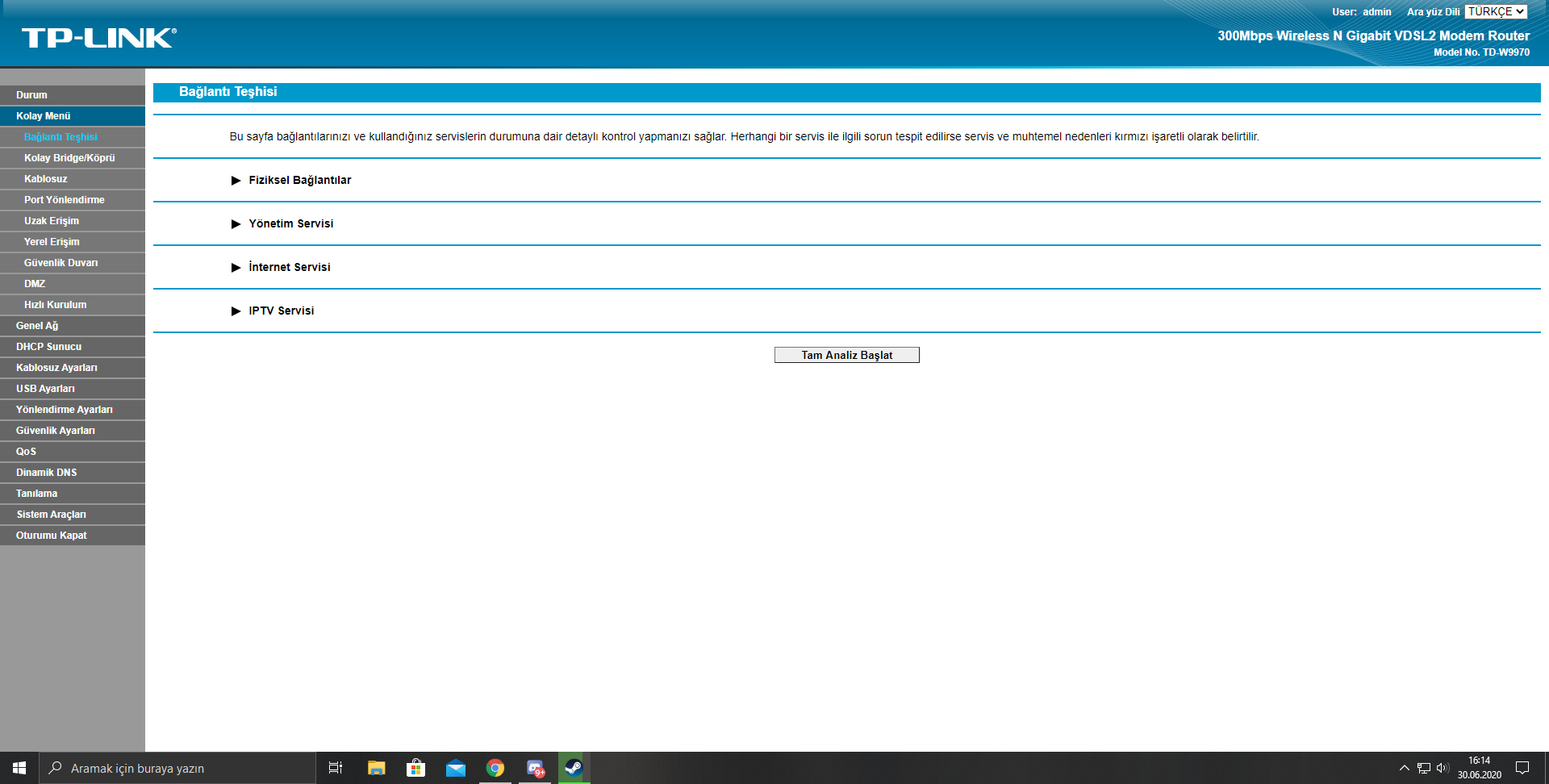Click the Yönetim Servisi label
The image size is (1549, 784).
pos(291,224)
